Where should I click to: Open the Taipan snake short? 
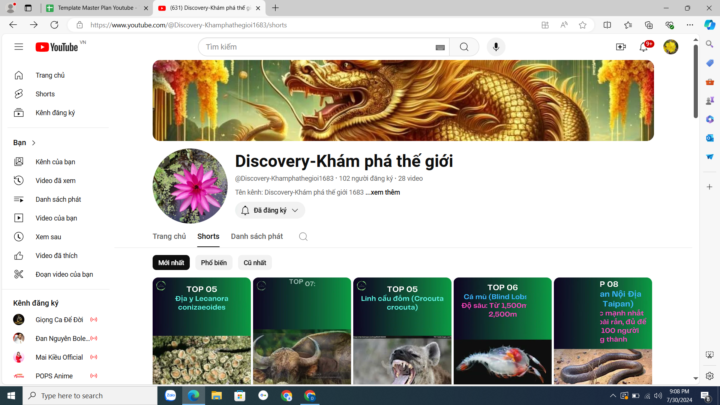click(603, 331)
